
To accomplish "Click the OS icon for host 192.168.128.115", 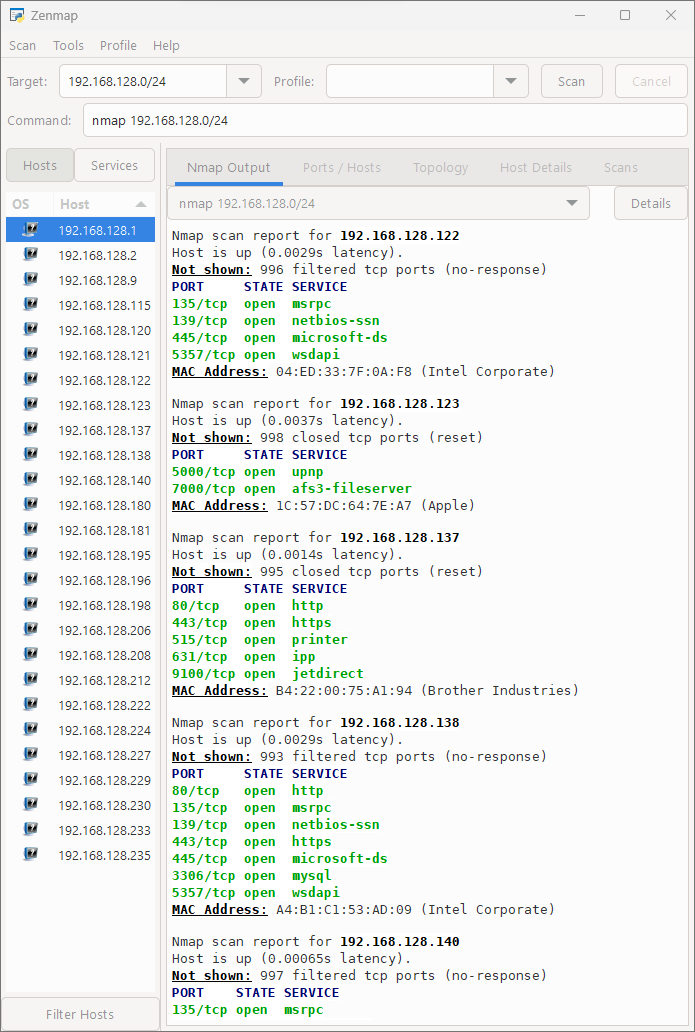I will [x=30, y=305].
